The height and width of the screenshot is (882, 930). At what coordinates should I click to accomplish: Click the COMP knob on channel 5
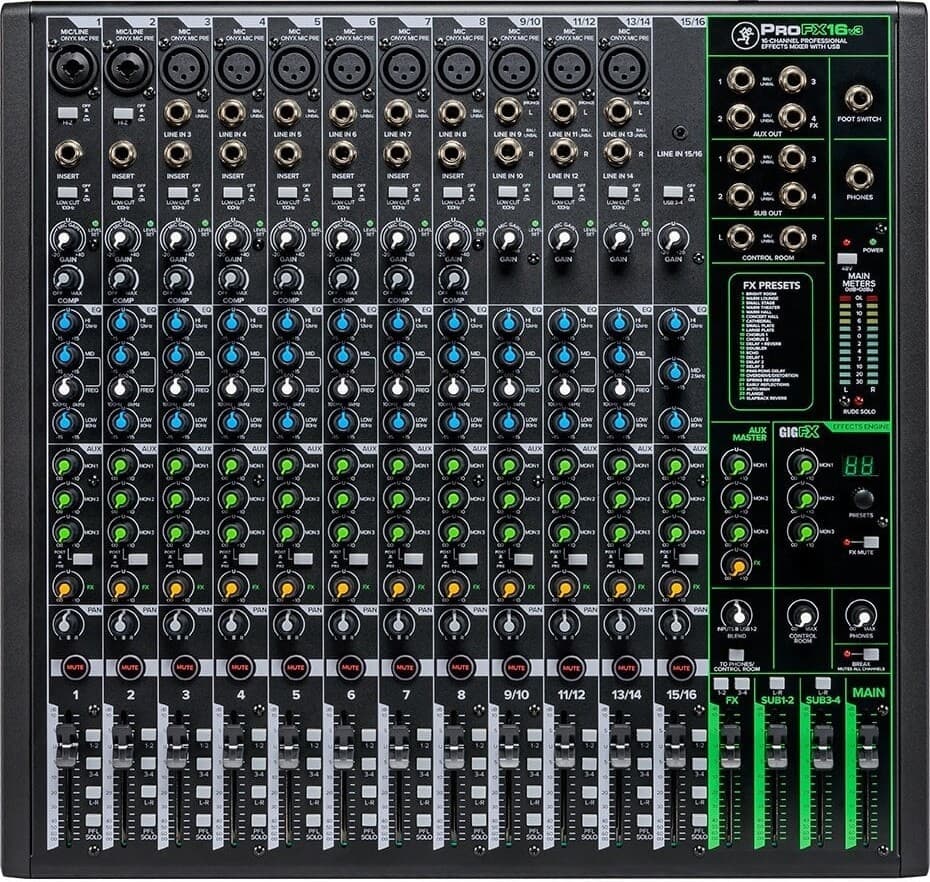[x=288, y=278]
